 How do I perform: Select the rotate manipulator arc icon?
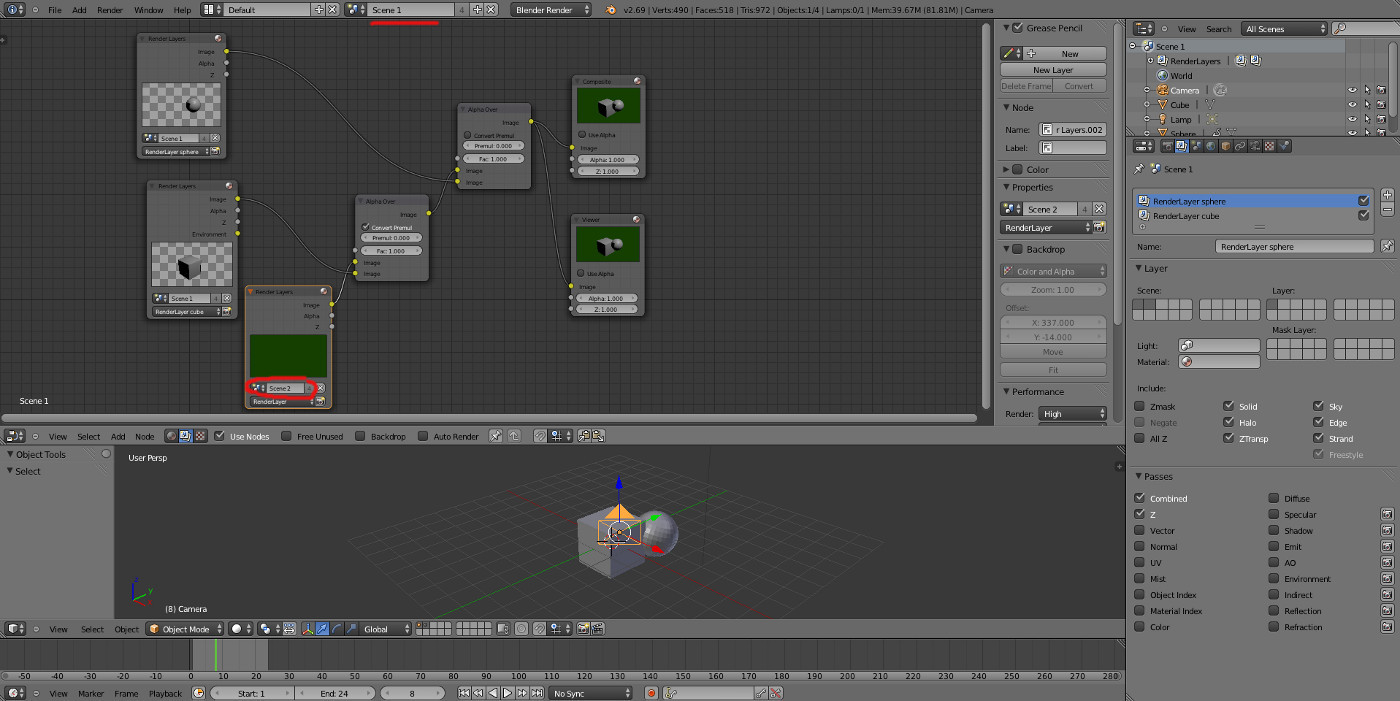tap(337, 629)
